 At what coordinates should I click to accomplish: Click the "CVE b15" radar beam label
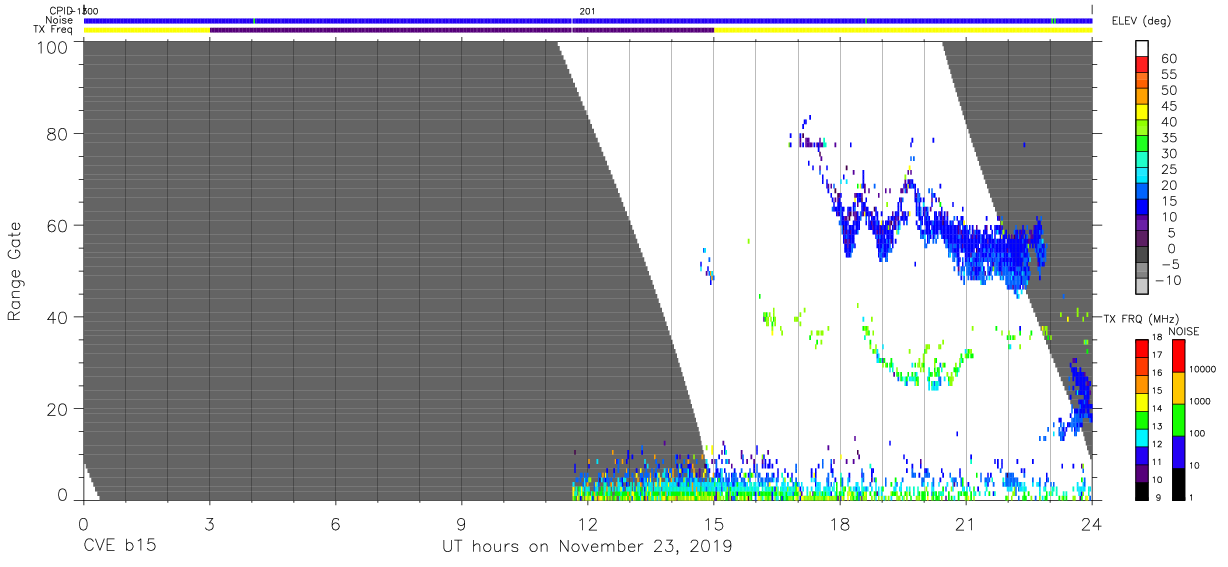[x=118, y=547]
